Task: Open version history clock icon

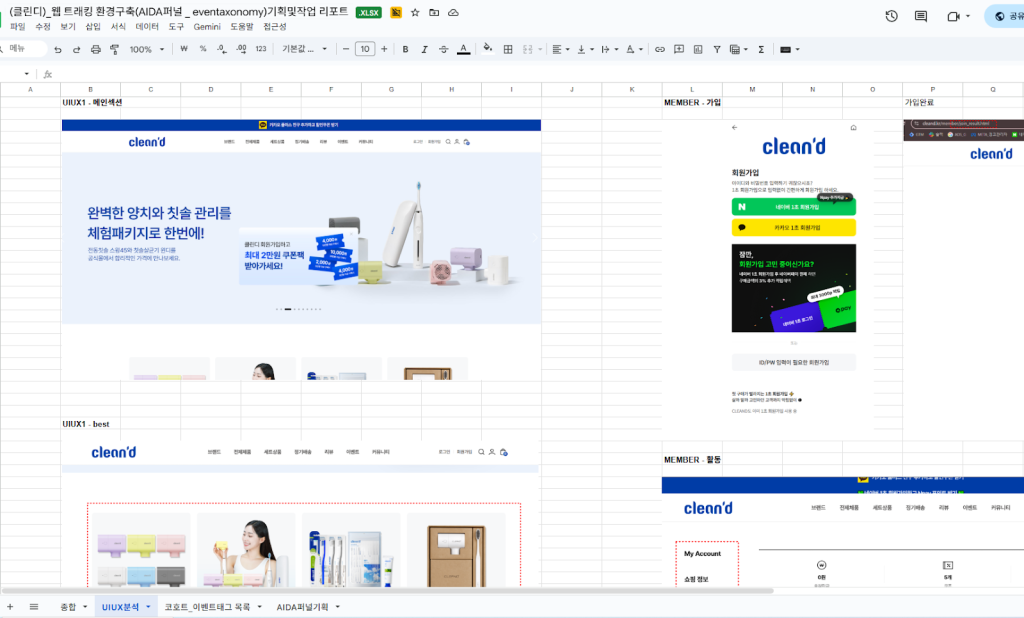Action: click(891, 16)
